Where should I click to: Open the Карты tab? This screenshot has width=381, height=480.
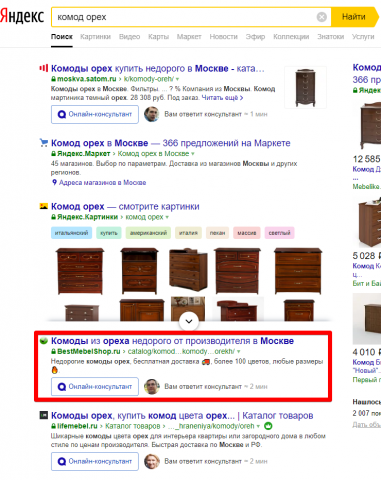(158, 37)
